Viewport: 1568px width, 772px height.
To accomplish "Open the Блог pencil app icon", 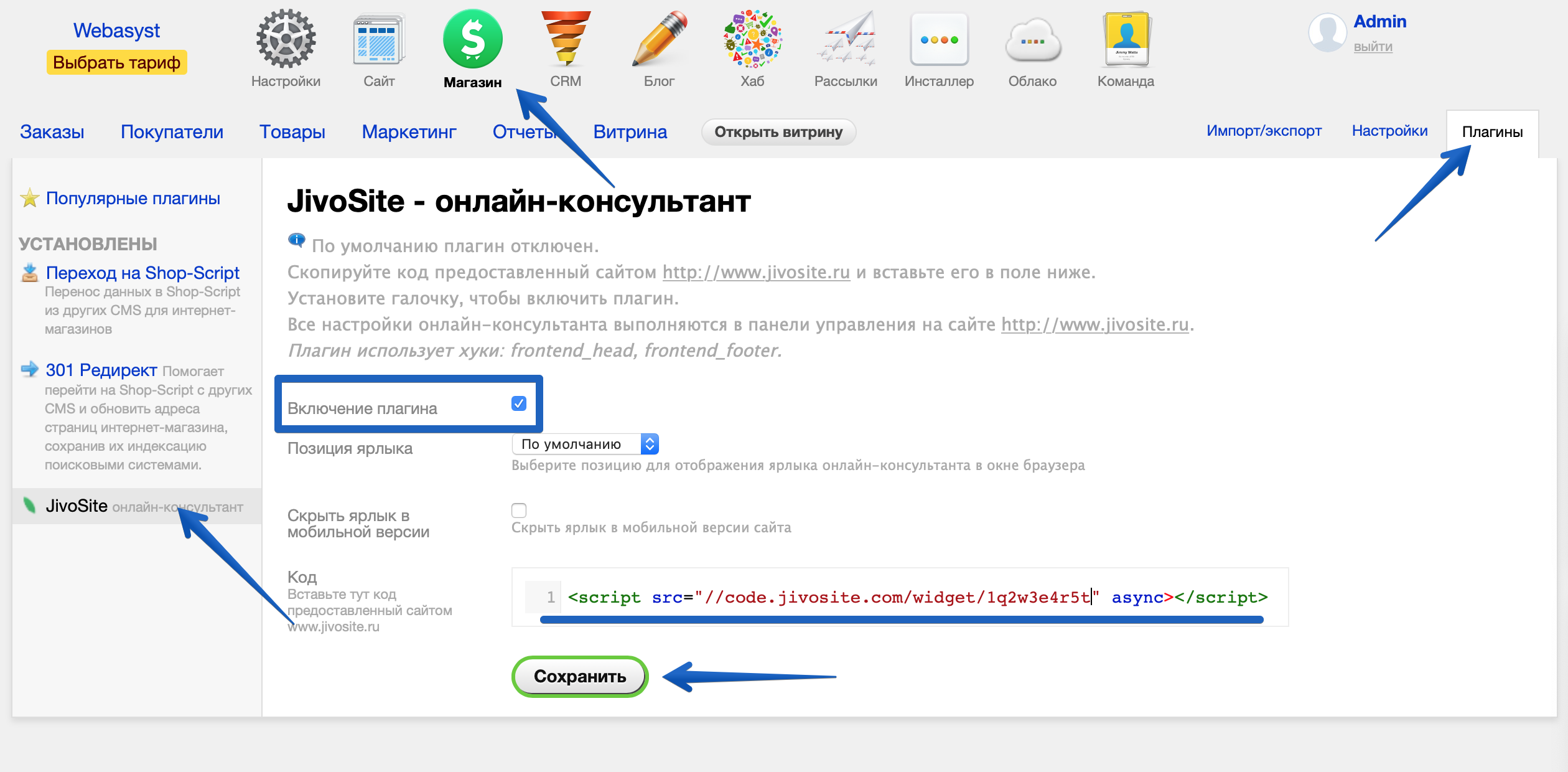I will pyautogui.click(x=659, y=39).
